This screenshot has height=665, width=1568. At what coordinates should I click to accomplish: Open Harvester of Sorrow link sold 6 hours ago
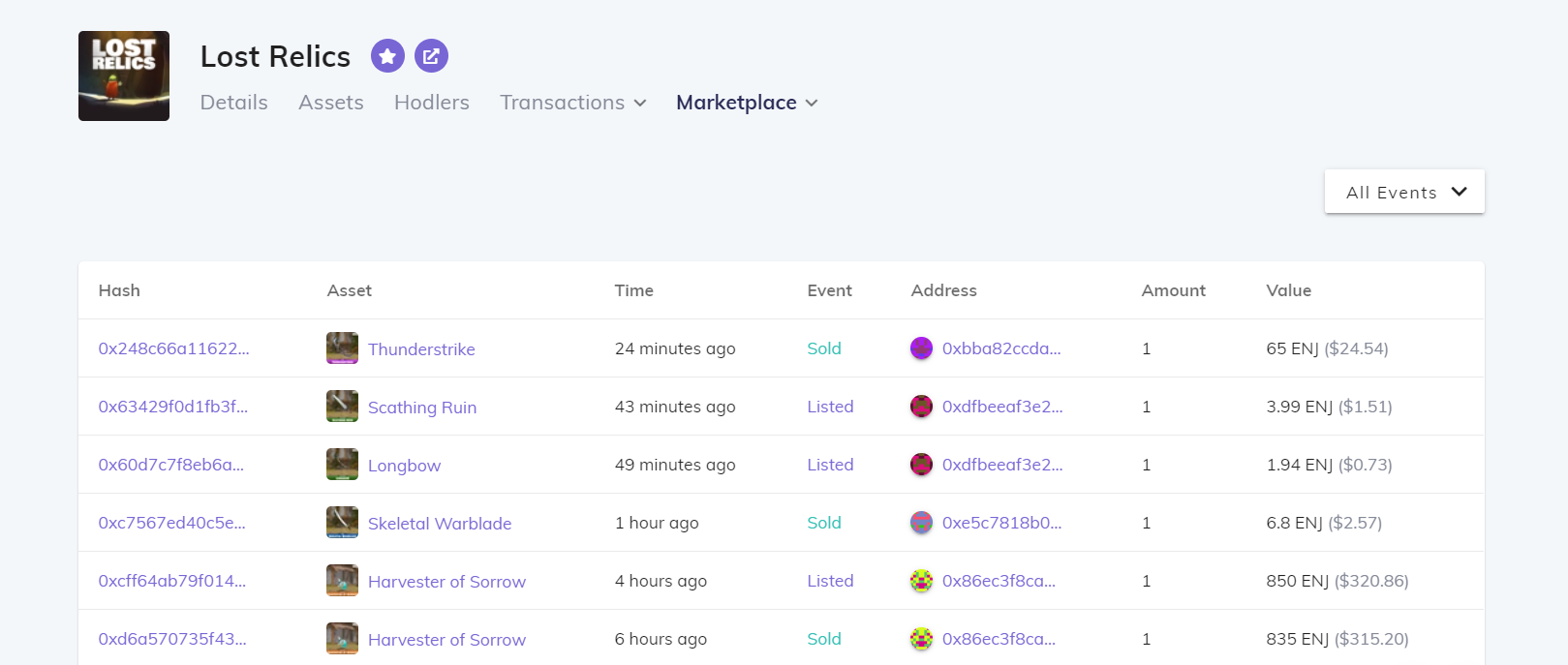point(446,640)
